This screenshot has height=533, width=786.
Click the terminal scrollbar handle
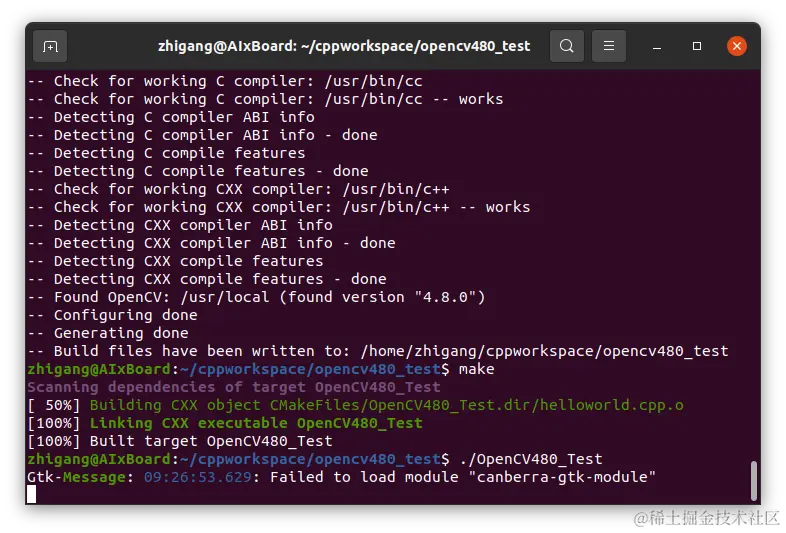[753, 480]
